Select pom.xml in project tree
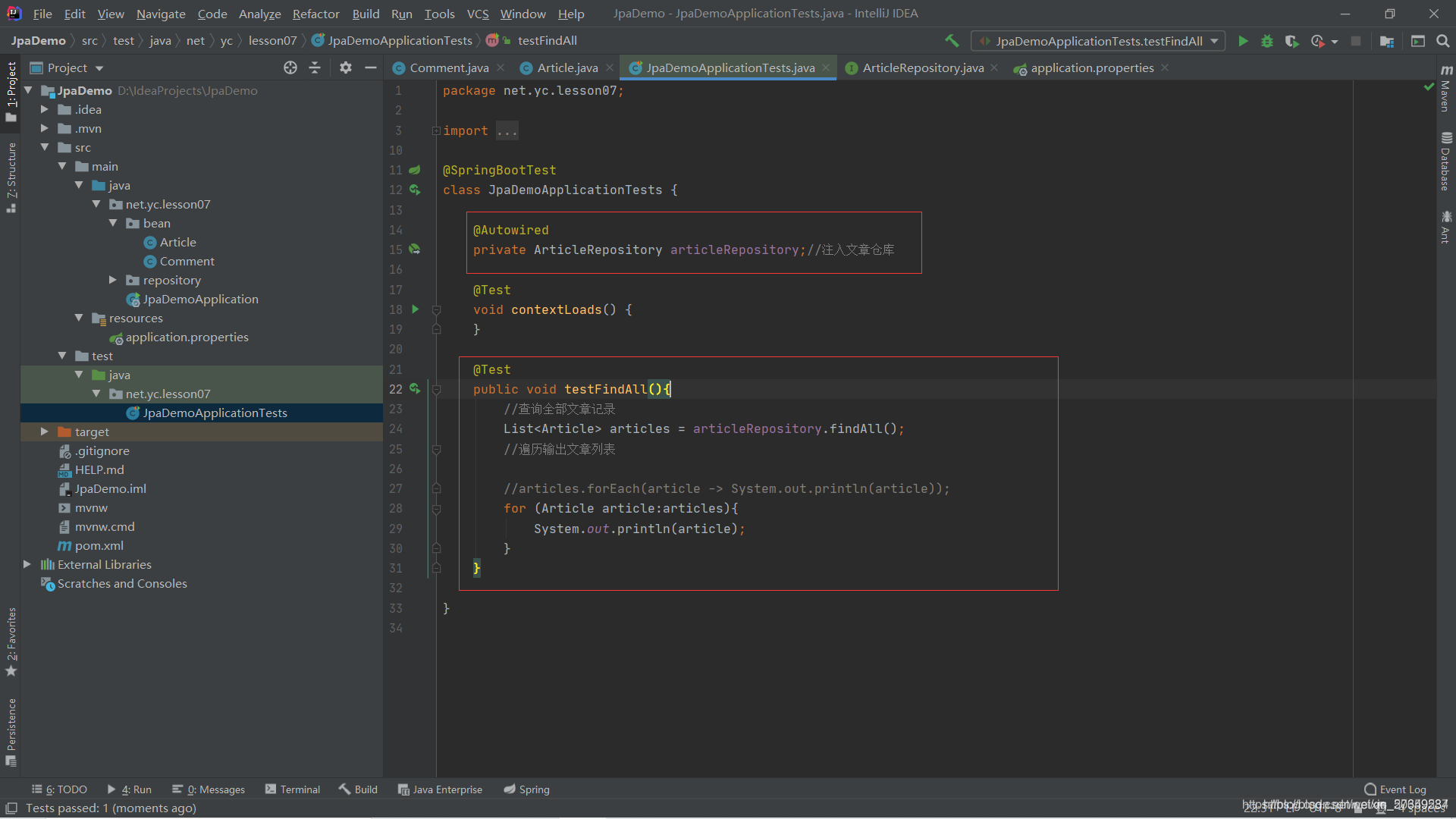Viewport: 1456px width, 819px height. pyautogui.click(x=99, y=545)
